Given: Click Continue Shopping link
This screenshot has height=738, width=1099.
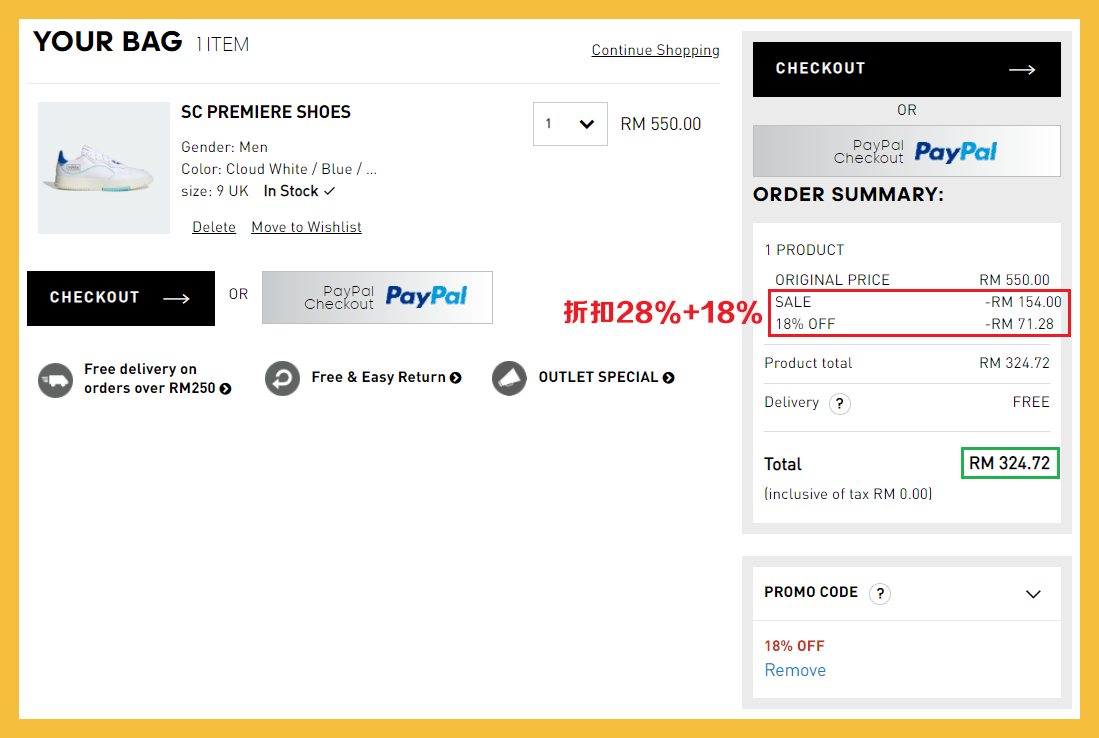Looking at the screenshot, I should pos(655,50).
